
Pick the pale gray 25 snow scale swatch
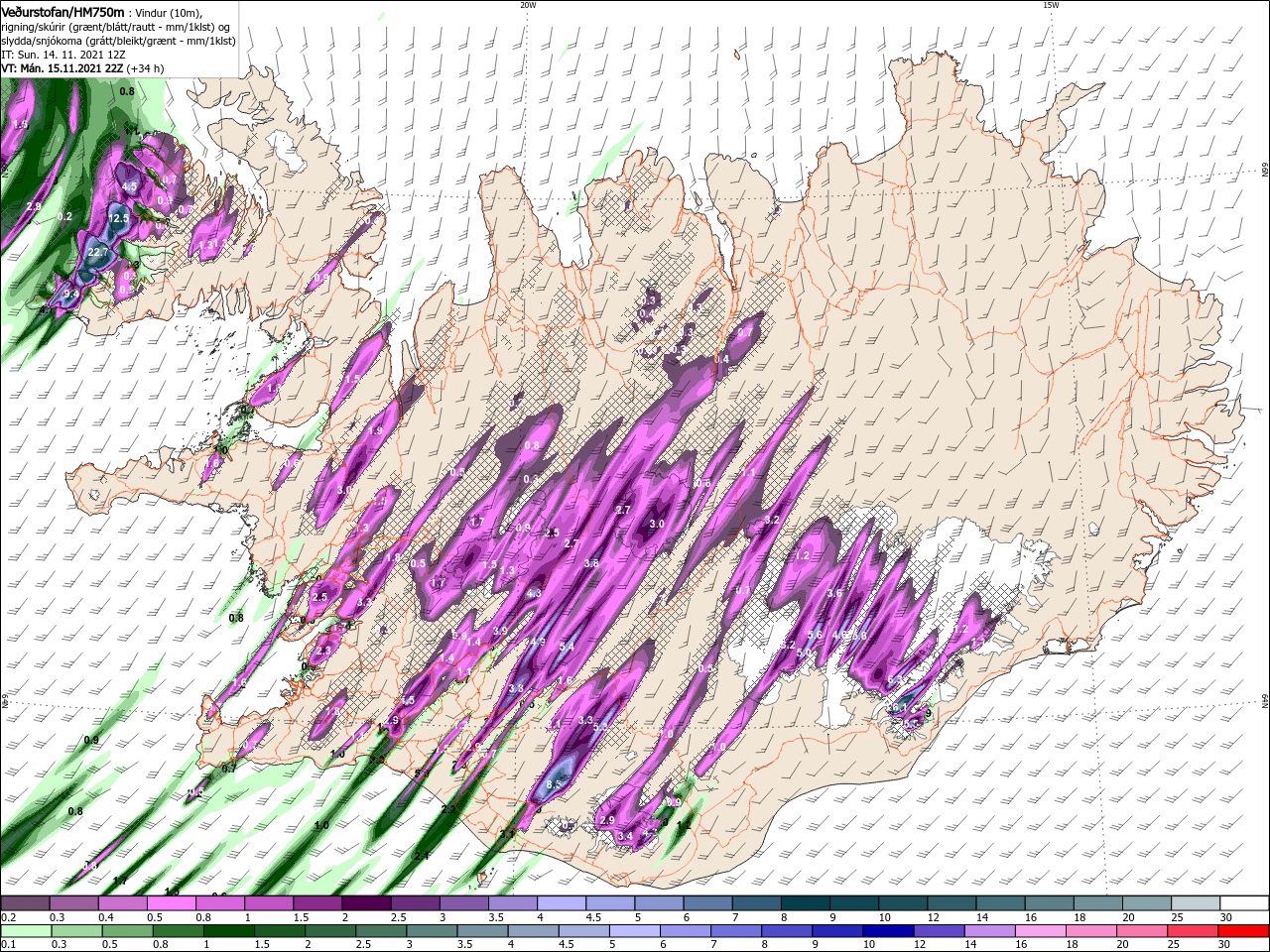click(1194, 903)
